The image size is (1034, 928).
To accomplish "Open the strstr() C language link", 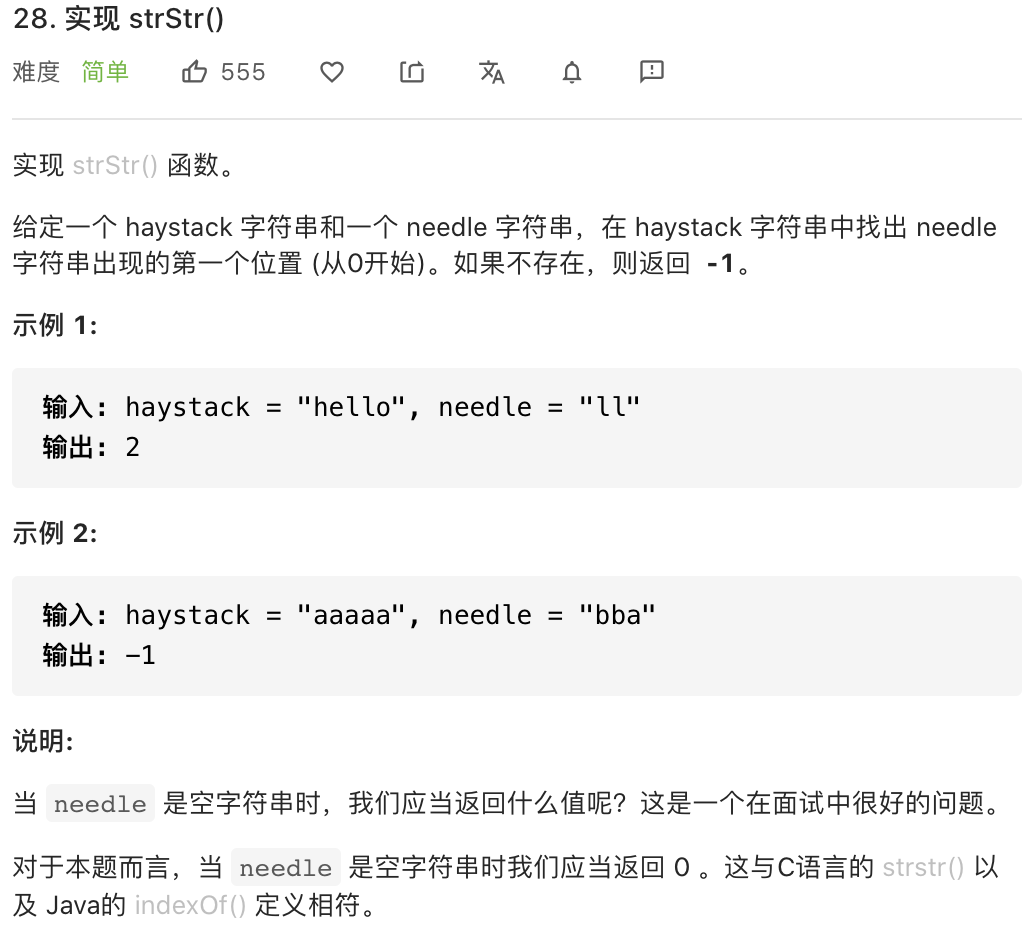I will tap(923, 867).
